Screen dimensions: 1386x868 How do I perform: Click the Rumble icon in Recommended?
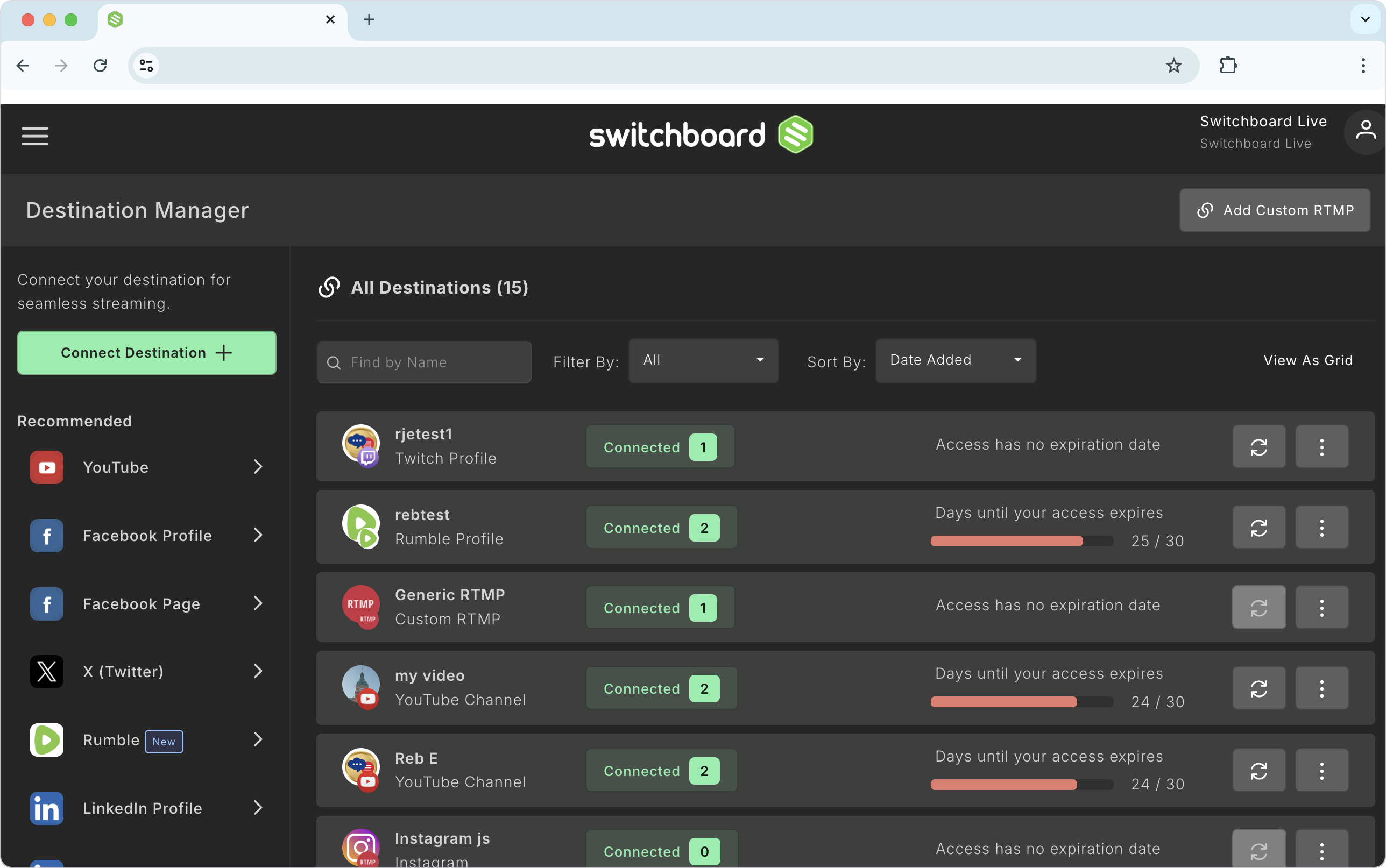coord(46,740)
